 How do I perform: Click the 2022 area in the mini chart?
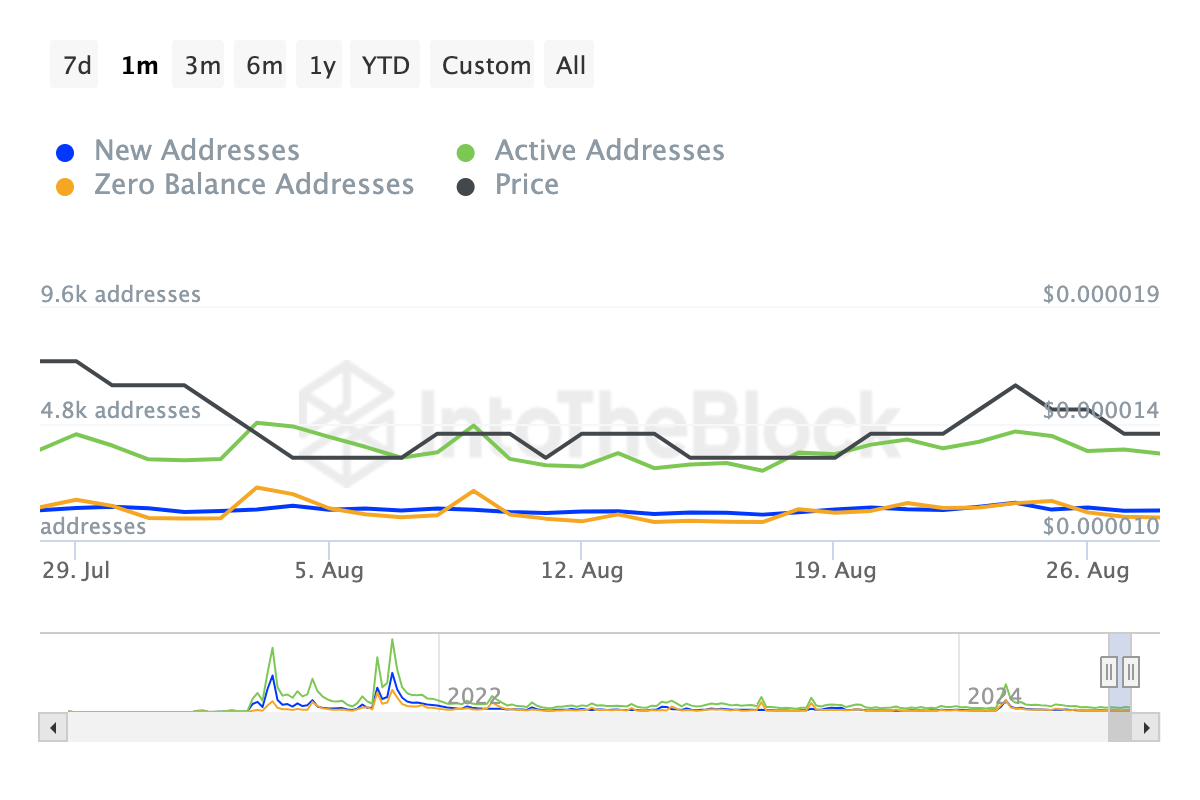(476, 695)
